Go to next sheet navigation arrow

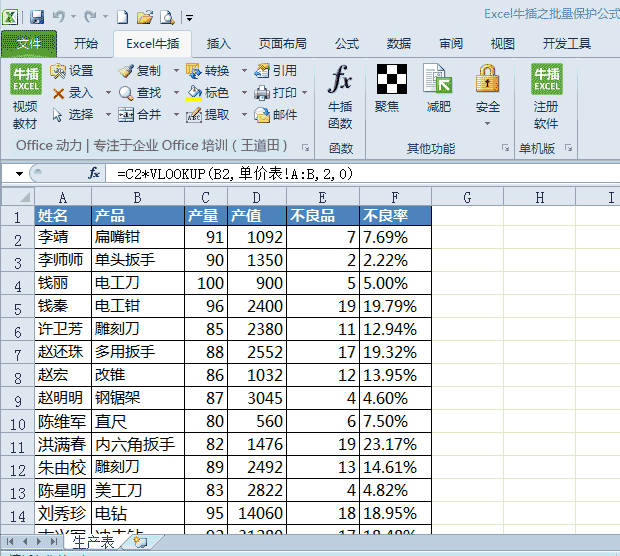(39, 541)
